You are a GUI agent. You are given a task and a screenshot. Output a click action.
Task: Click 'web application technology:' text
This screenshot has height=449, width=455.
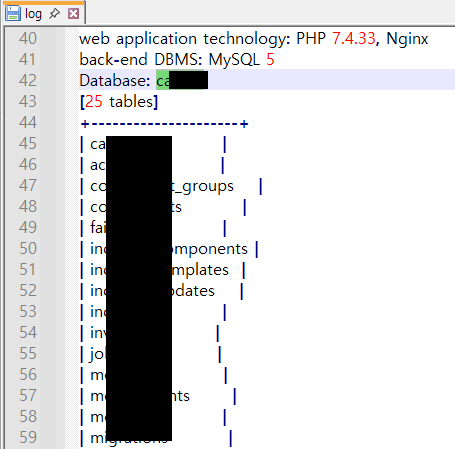(185, 40)
